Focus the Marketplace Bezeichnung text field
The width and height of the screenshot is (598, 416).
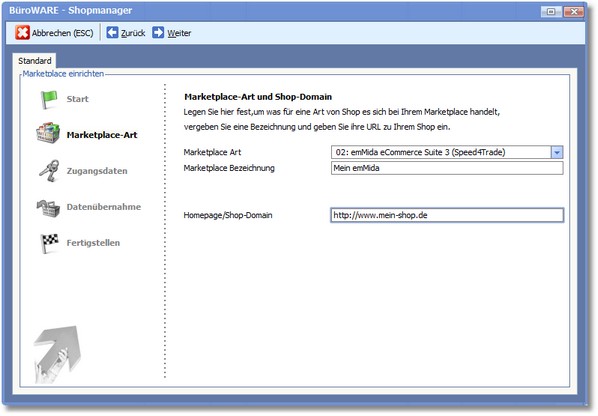click(x=447, y=168)
